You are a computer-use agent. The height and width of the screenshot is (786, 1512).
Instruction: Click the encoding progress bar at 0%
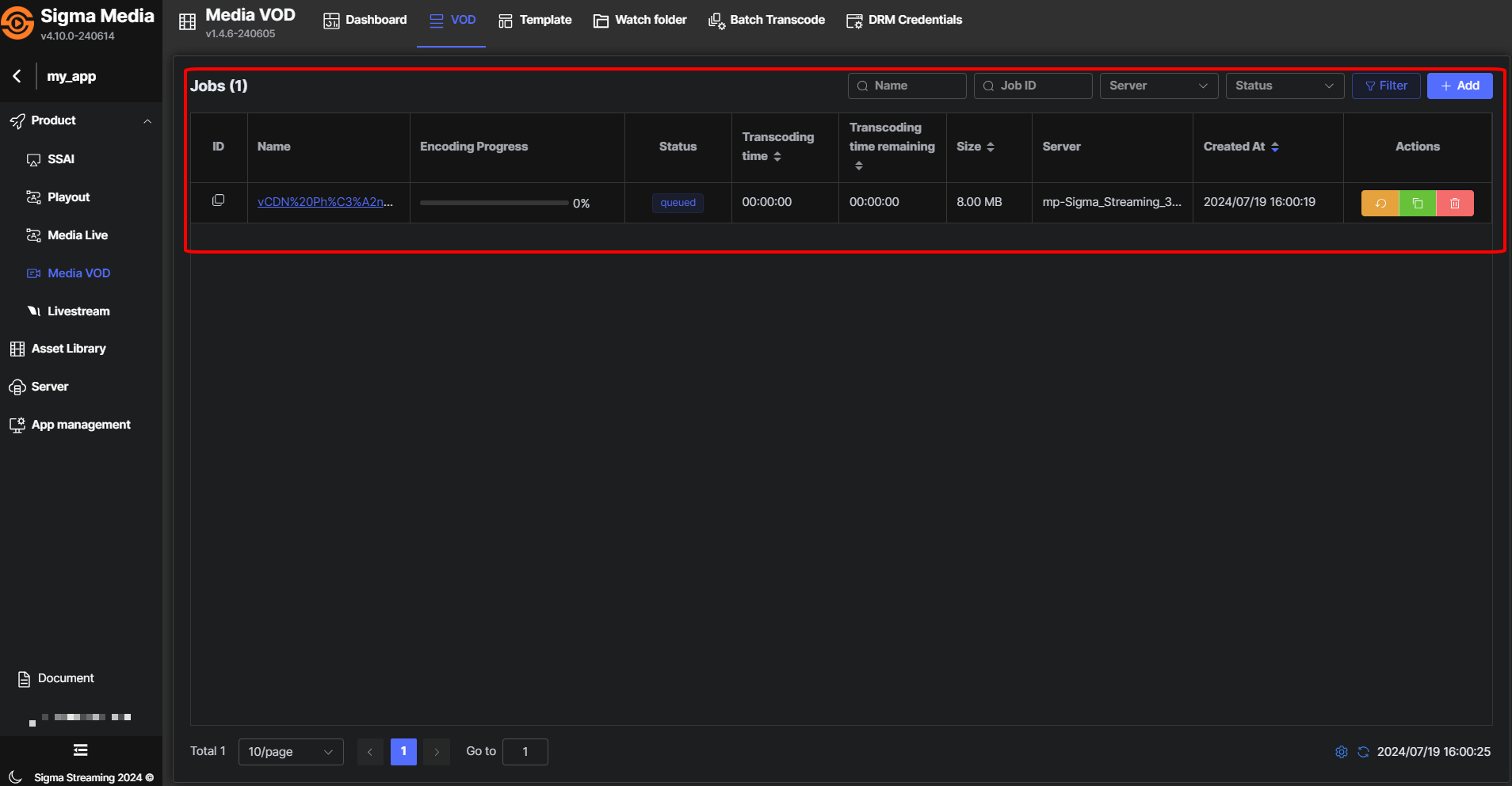(x=494, y=203)
